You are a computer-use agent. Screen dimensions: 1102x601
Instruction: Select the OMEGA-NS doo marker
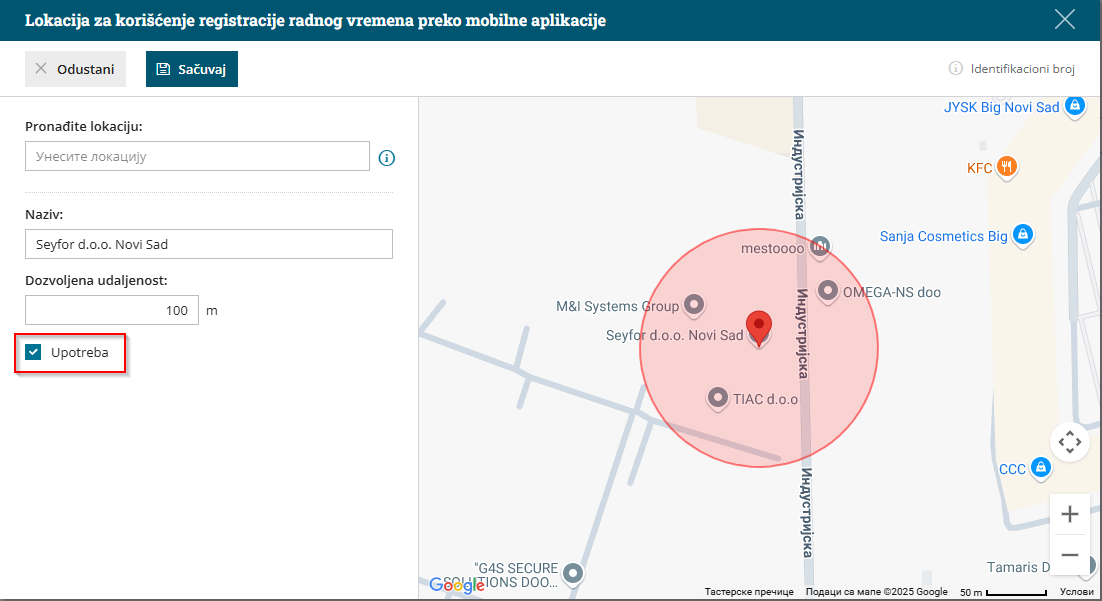click(x=828, y=290)
